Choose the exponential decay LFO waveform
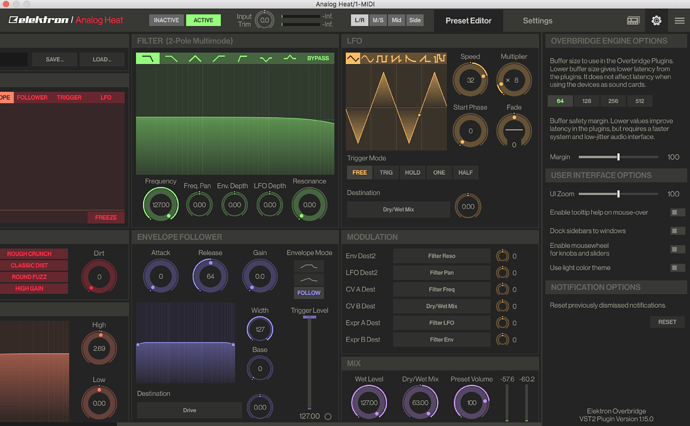The image size is (690, 426). pos(410,58)
